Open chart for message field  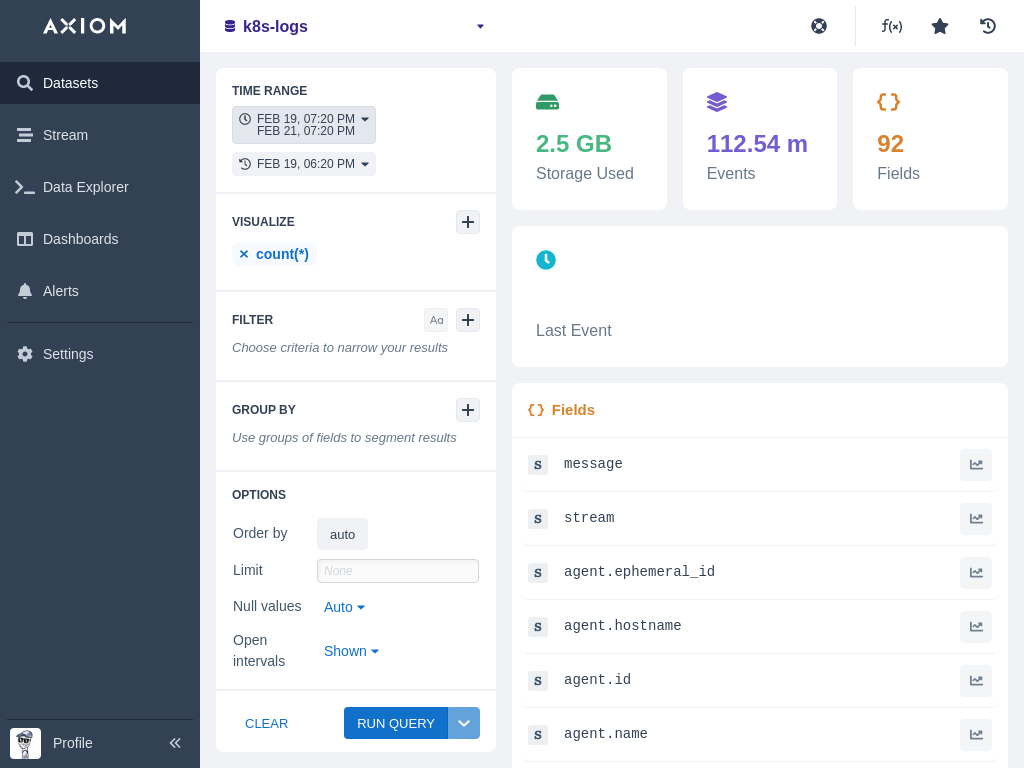point(976,465)
